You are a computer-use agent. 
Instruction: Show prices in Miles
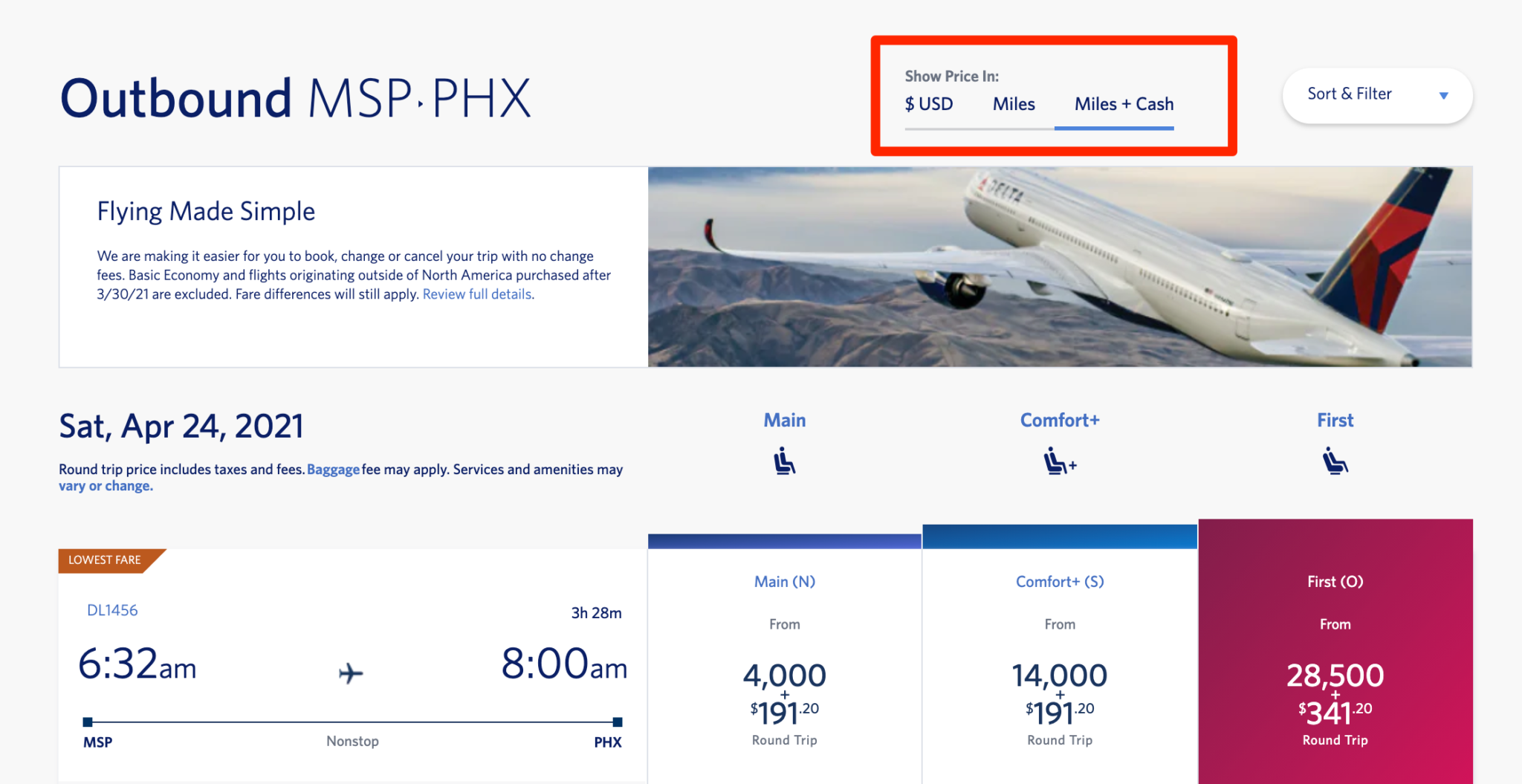click(1013, 104)
